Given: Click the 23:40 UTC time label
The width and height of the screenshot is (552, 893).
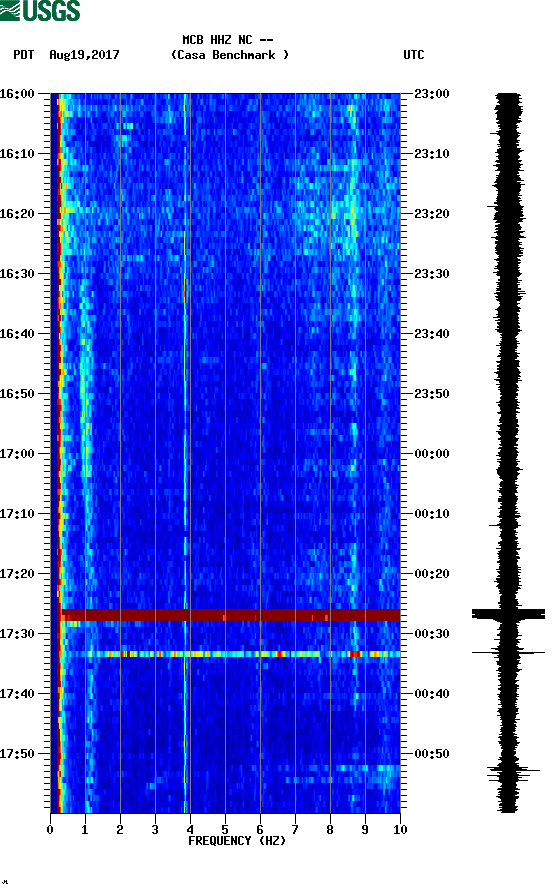Looking at the screenshot, I should 432,334.
